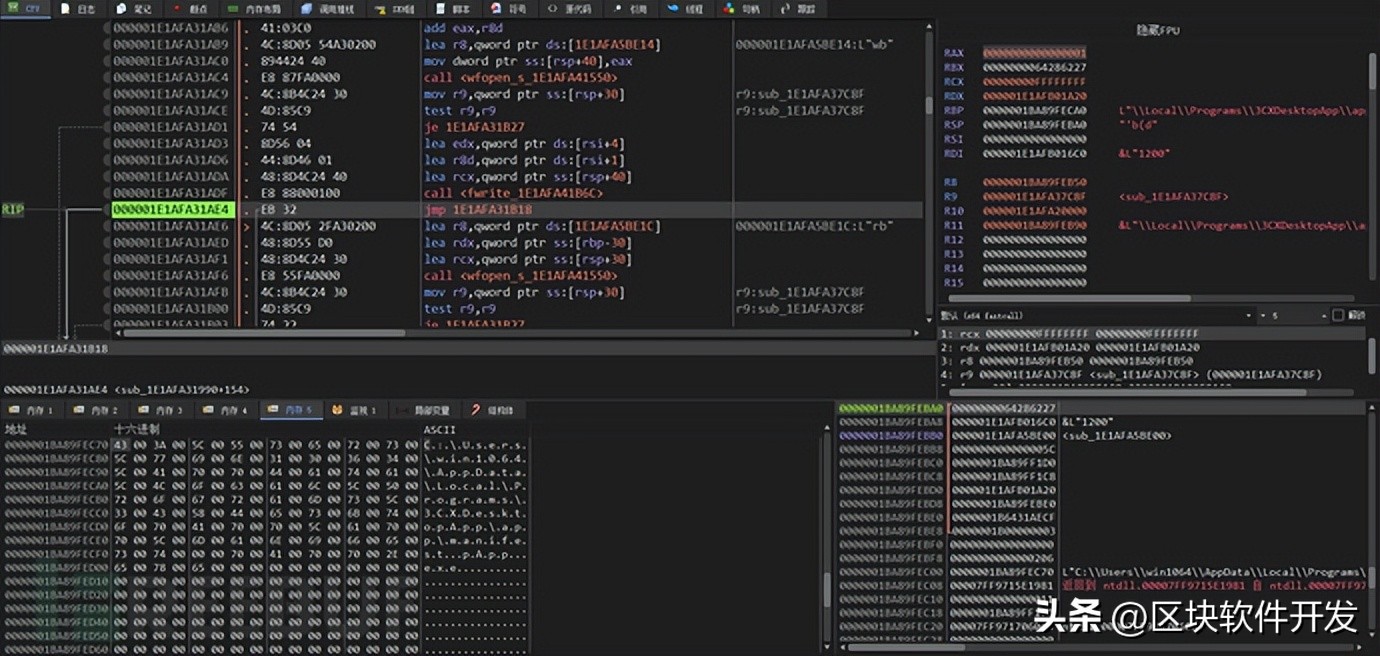Open the 局部变量 (Local Variables) tab
1380x656 pixels.
click(425, 410)
